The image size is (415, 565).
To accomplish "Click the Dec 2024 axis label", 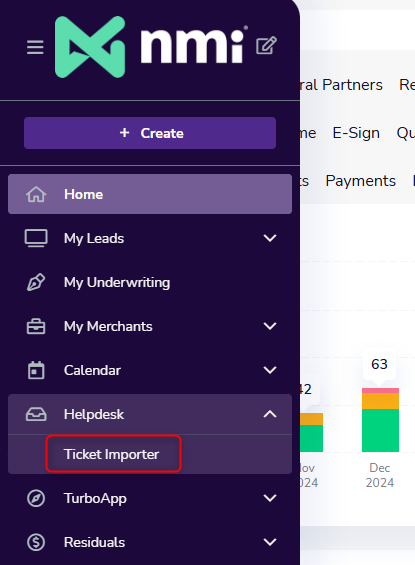I will pyautogui.click(x=380, y=475).
